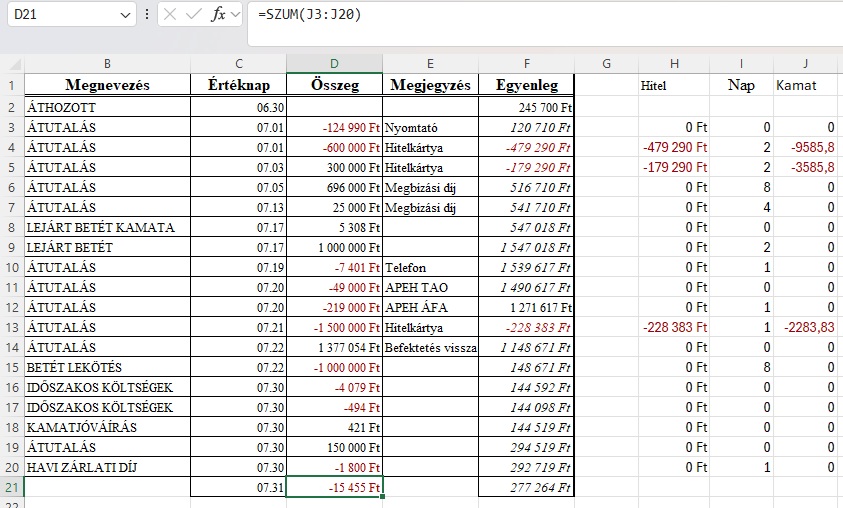The height and width of the screenshot is (508, 843).
Task: Select row 21 header
Action: (12, 487)
